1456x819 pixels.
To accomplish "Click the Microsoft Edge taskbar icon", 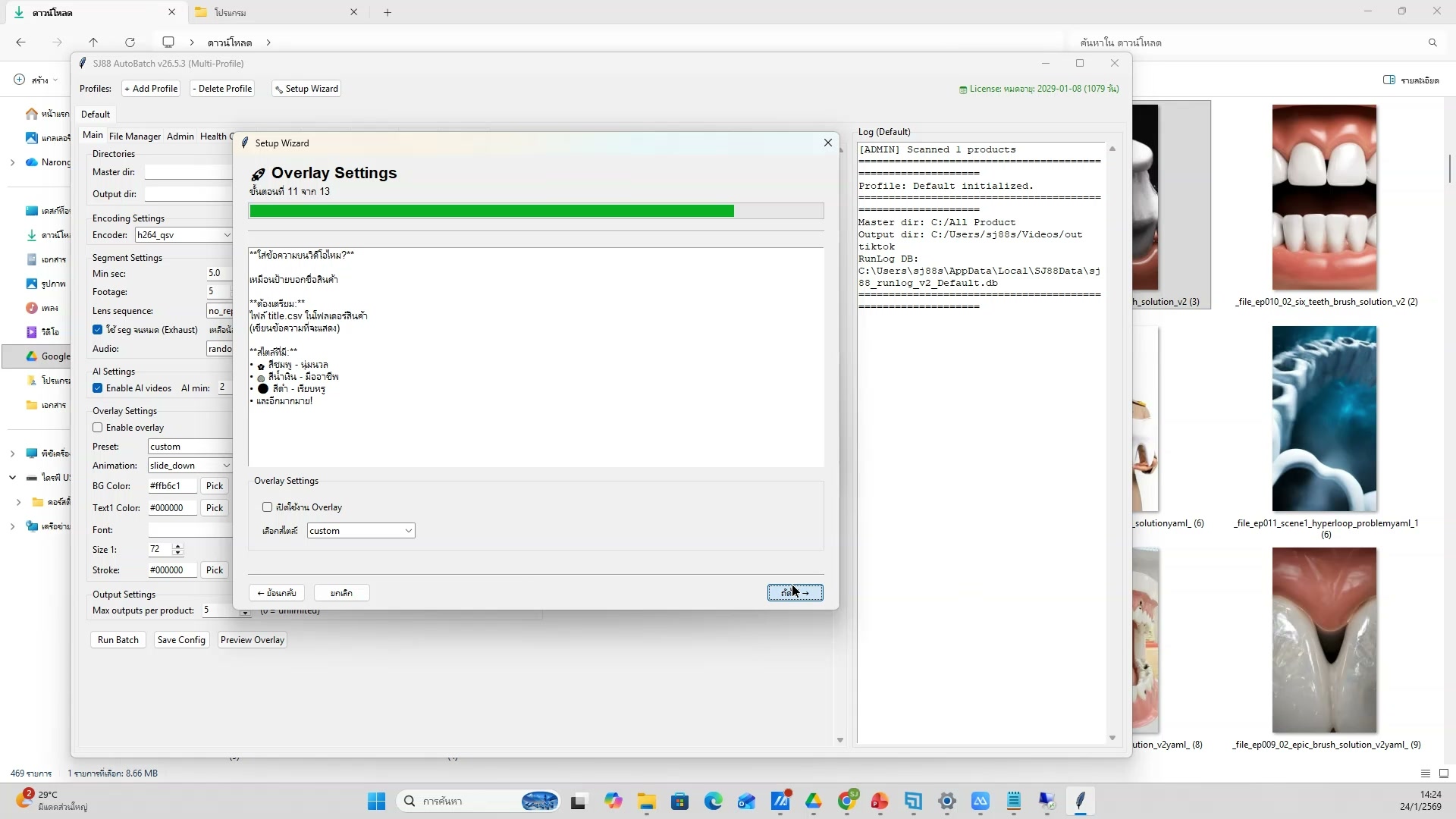I will tap(713, 801).
